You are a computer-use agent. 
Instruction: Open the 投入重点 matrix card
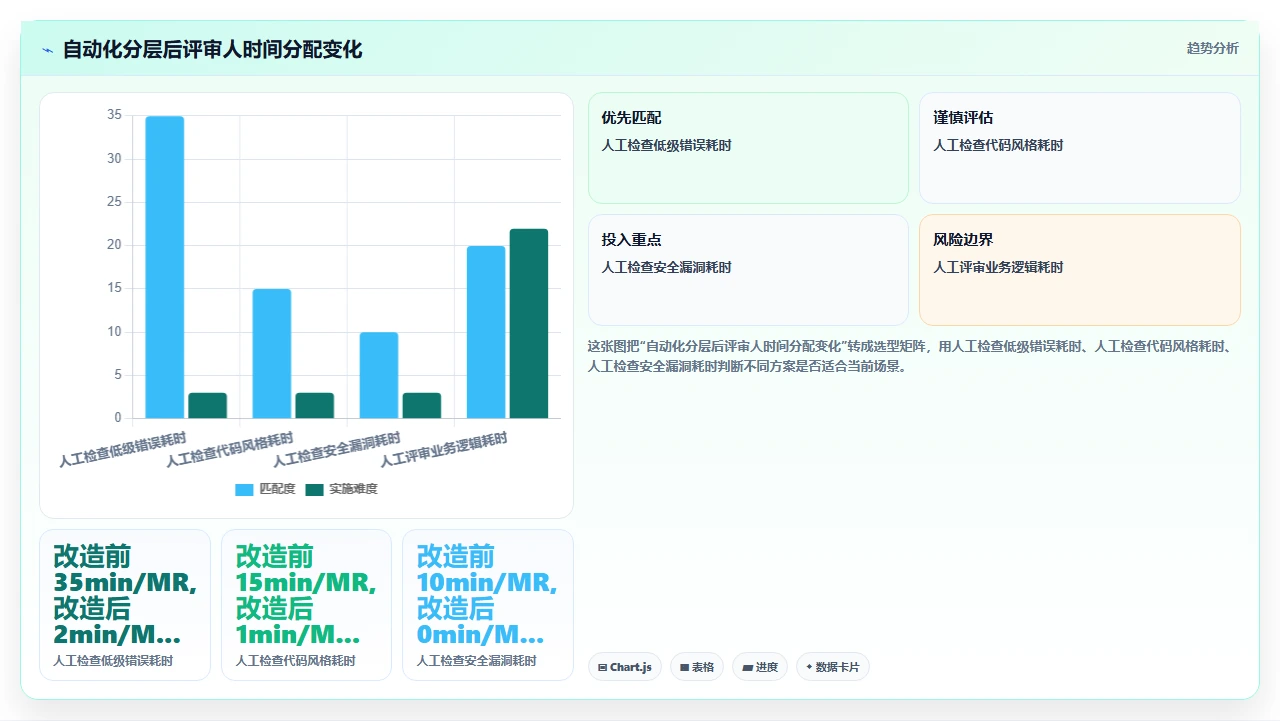pyautogui.click(x=748, y=270)
